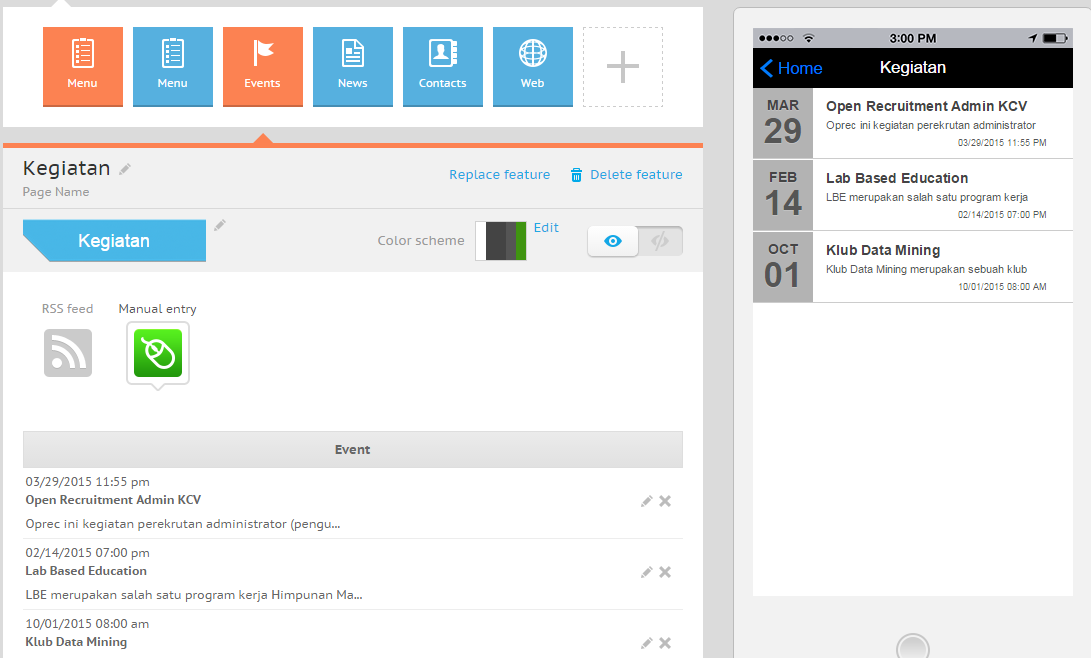Click the LBE merupakan description in list
Screen dimensions: 1091x658
click(194, 595)
